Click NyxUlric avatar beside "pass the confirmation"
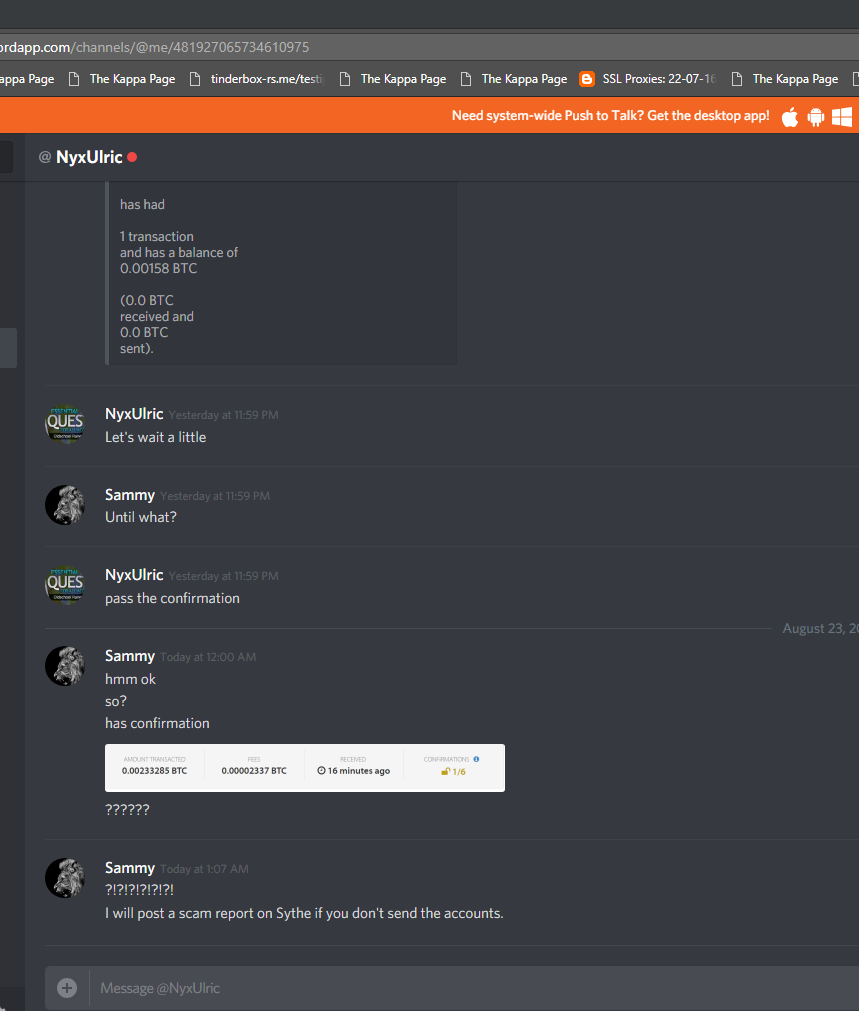Screen dimensions: 859x1011 (x=64, y=585)
